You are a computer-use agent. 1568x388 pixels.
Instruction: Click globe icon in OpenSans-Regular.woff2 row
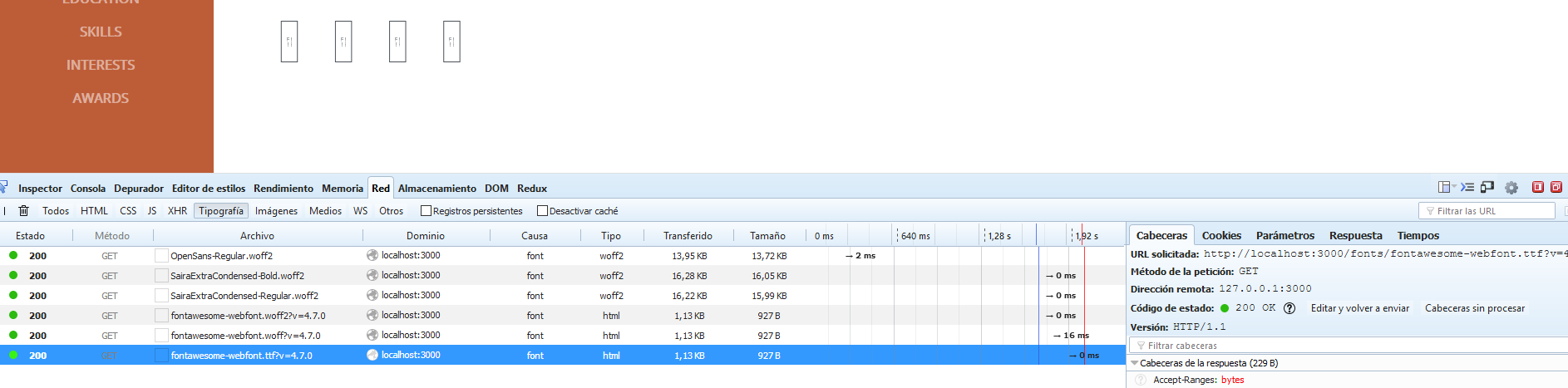[372, 255]
